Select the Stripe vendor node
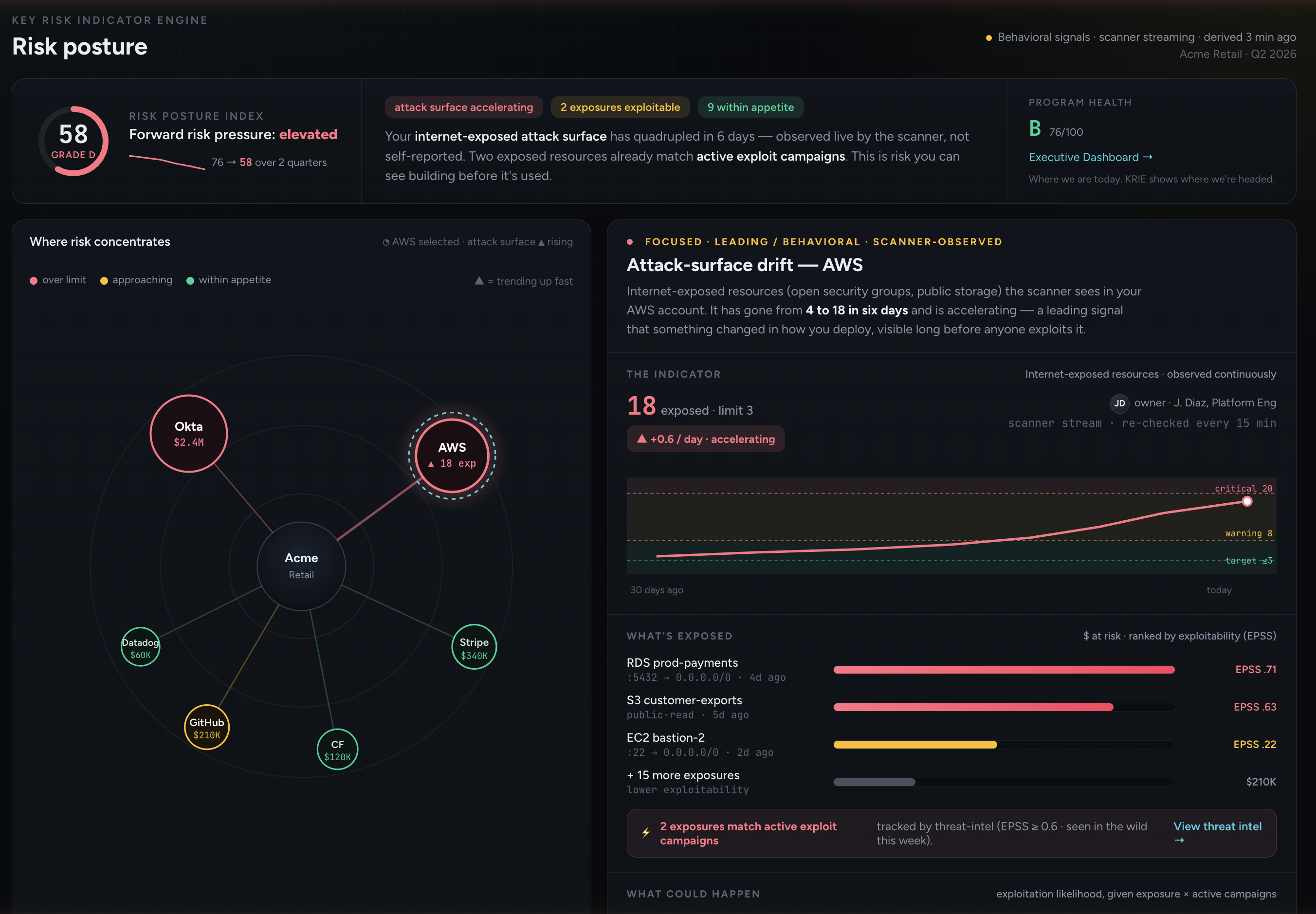This screenshot has width=1316, height=914. tap(474, 647)
